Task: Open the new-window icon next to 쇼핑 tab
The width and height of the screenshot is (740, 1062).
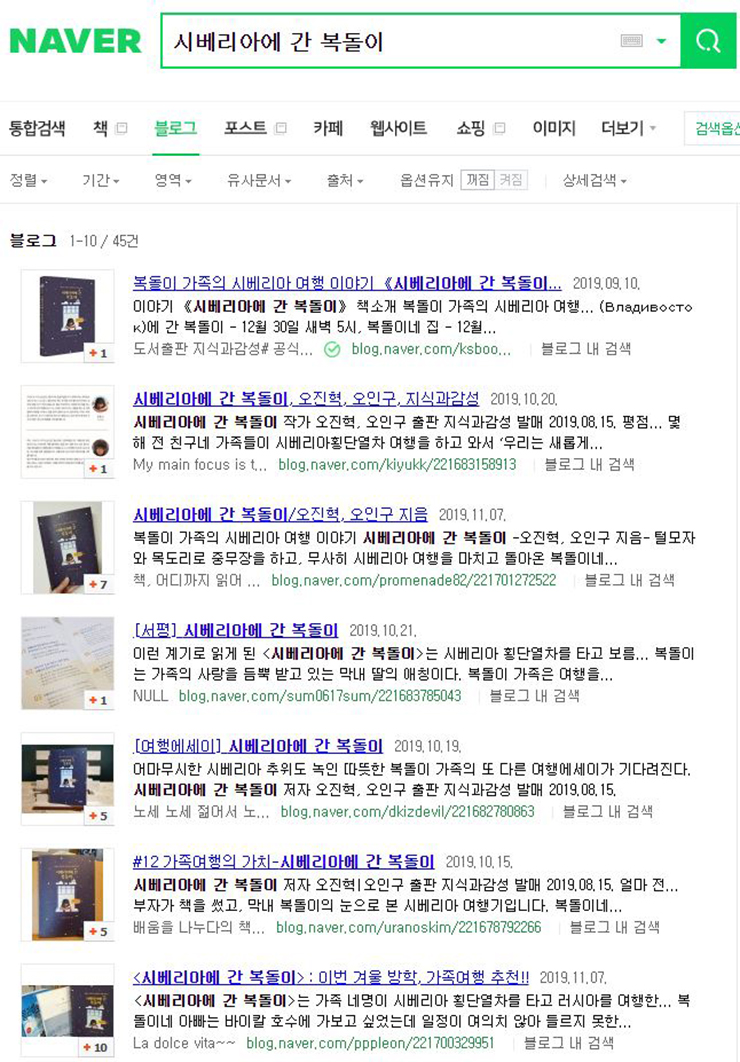Action: [x=500, y=128]
